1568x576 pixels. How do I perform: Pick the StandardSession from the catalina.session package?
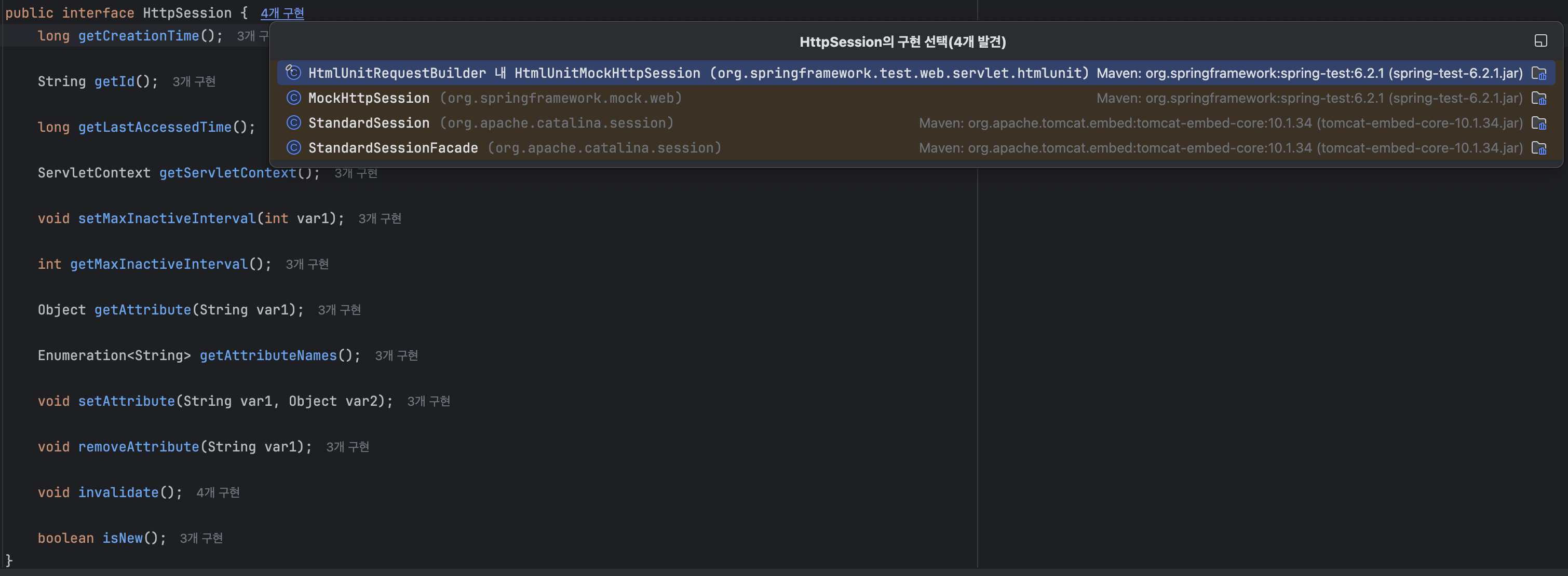pos(369,123)
